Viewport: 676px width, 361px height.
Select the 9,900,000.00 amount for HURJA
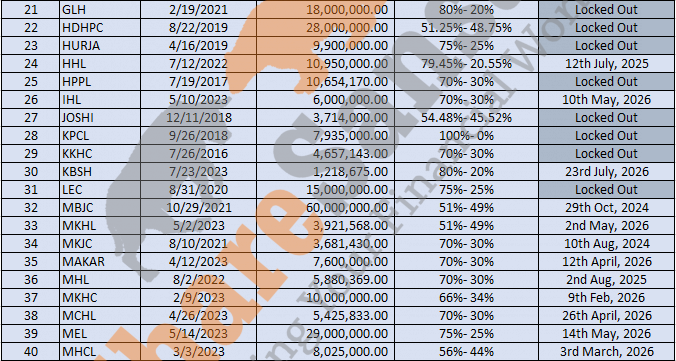pos(325,46)
